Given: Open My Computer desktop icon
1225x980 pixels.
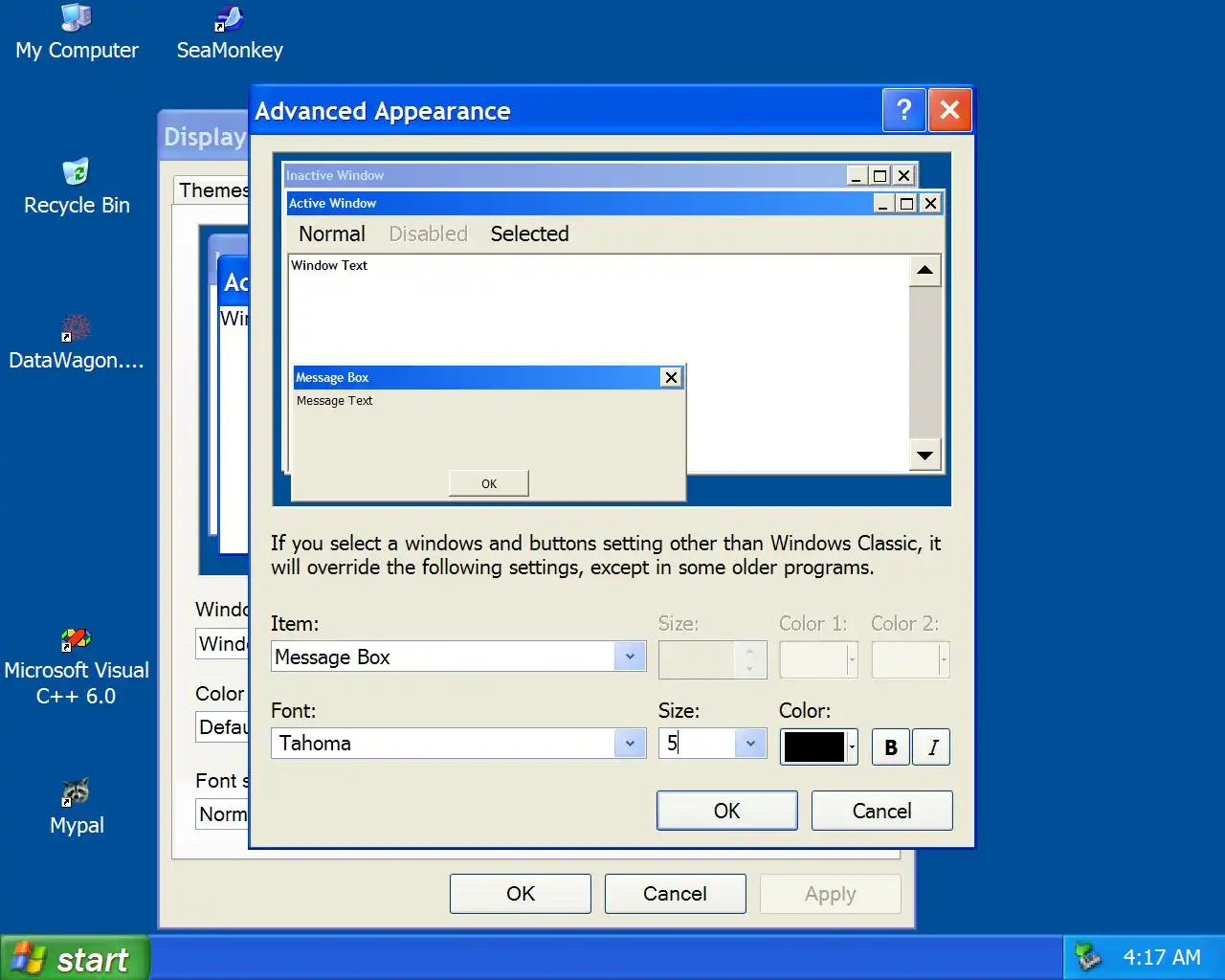Looking at the screenshot, I should click(77, 33).
